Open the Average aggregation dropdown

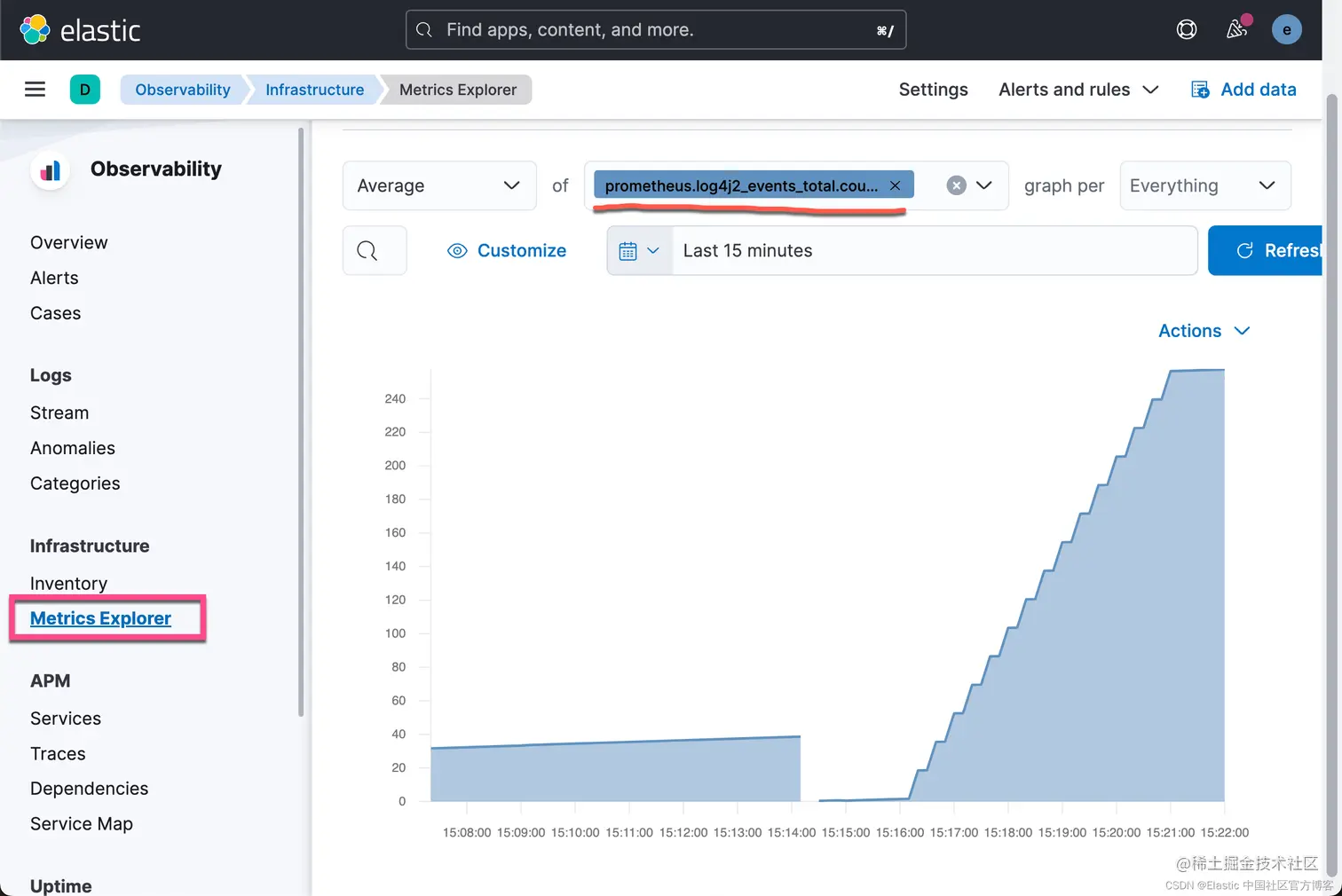tap(439, 185)
